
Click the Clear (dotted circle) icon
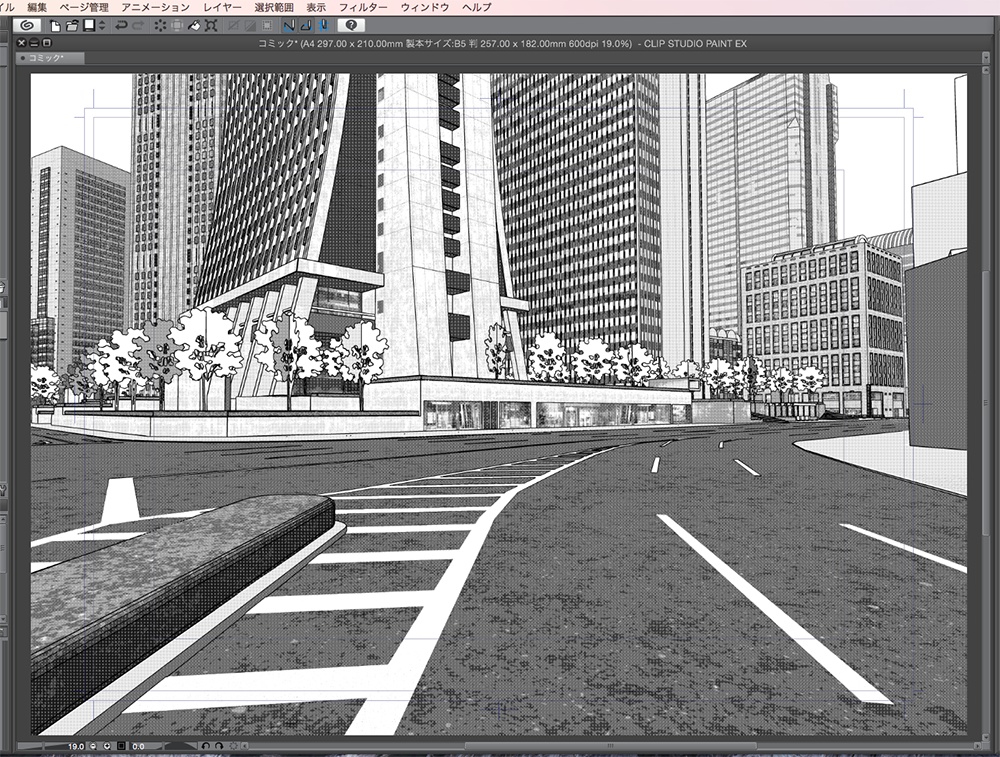point(160,26)
